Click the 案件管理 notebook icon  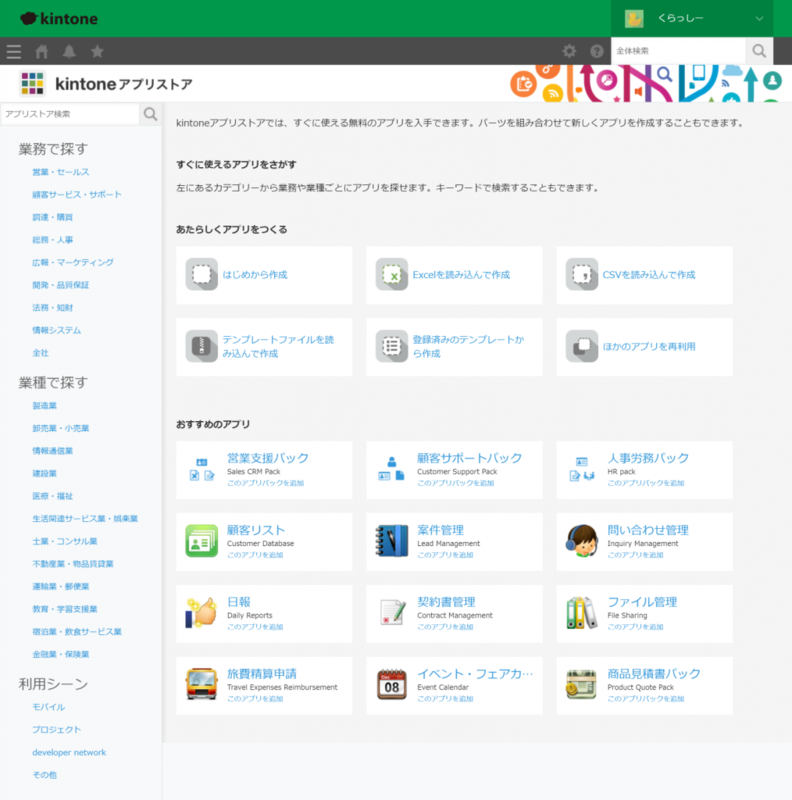click(392, 541)
